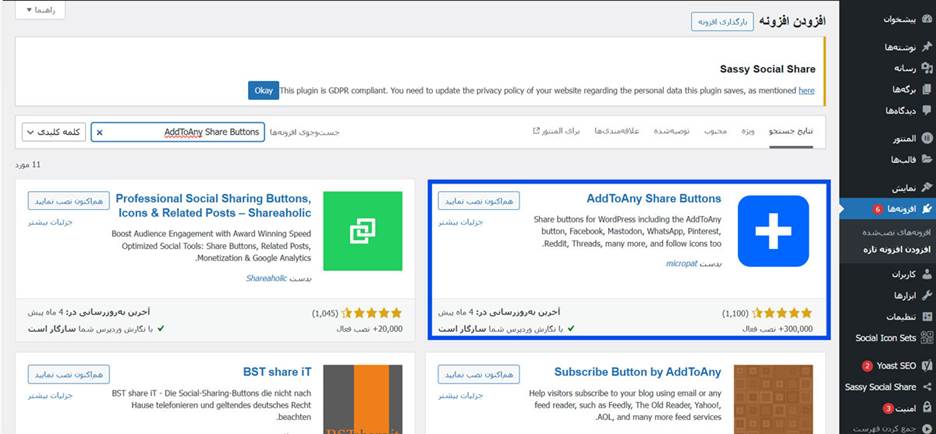Viewport: 936px width, 434px height.
Task: Click the AddToAny blue plus thumbnail
Action: [773, 231]
